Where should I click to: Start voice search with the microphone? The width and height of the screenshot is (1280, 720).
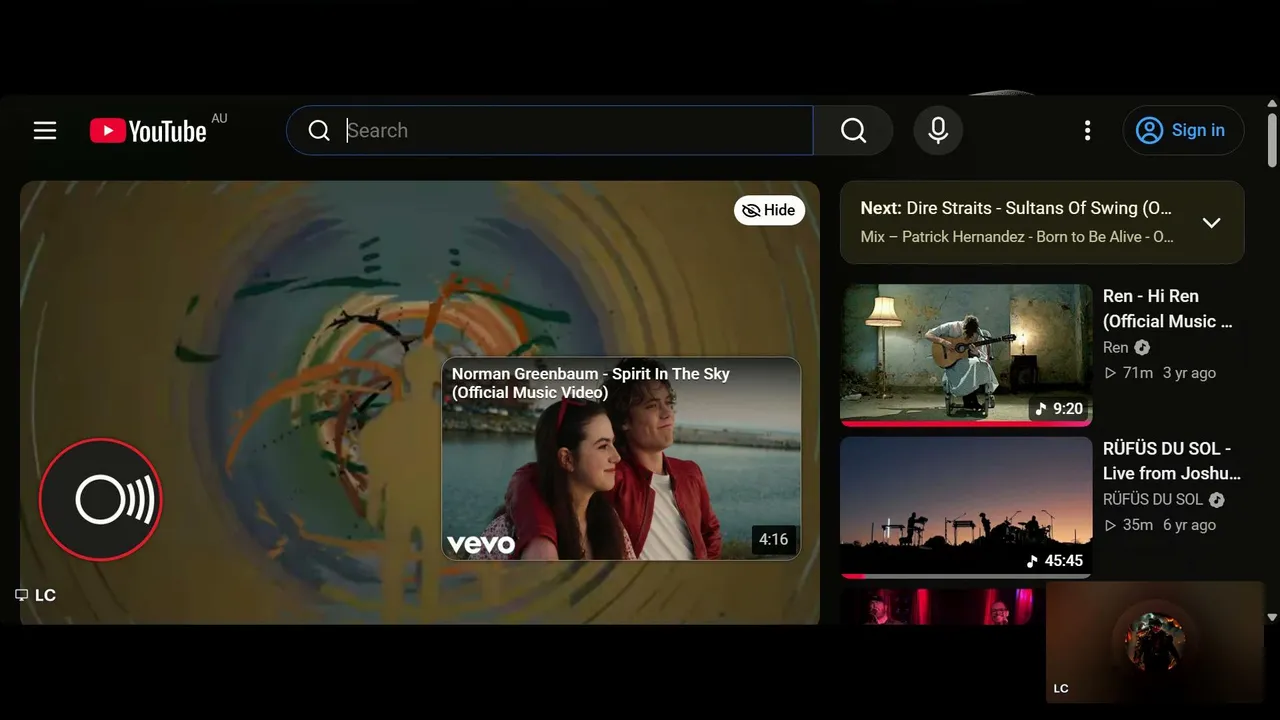pos(938,131)
